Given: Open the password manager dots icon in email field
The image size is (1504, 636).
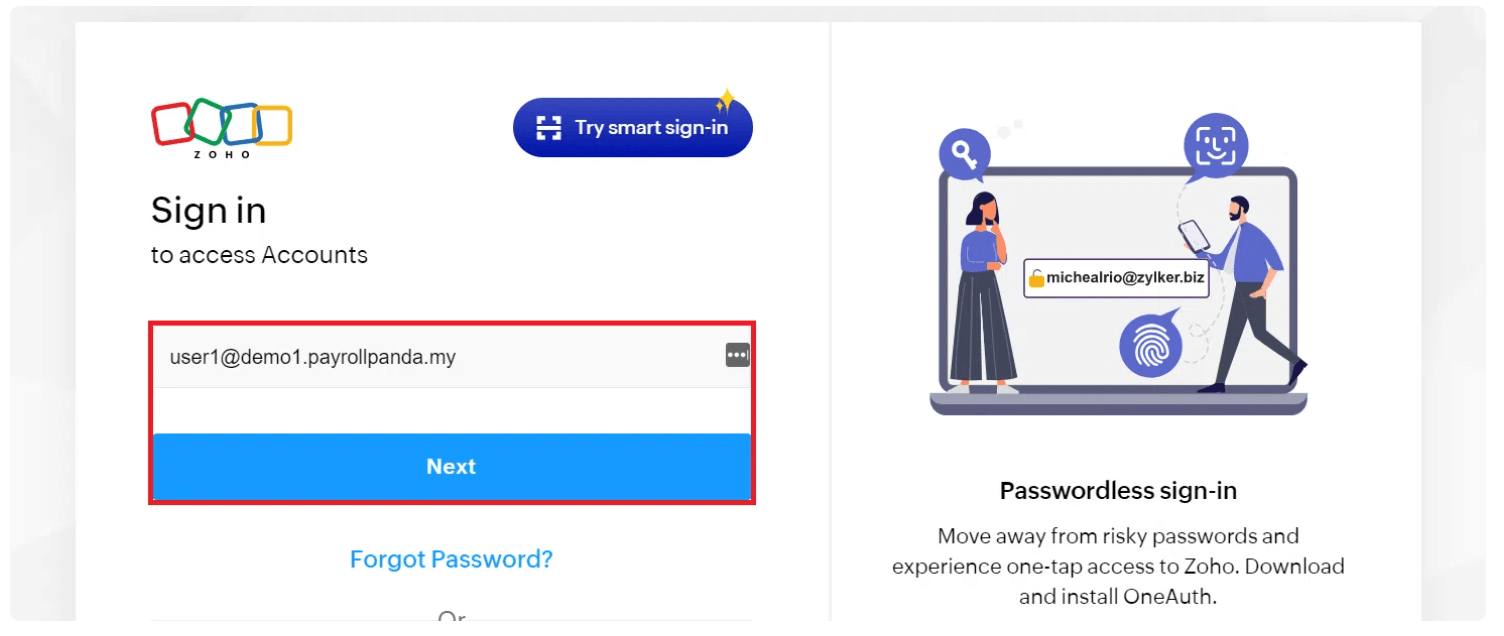Looking at the screenshot, I should pos(737,355).
